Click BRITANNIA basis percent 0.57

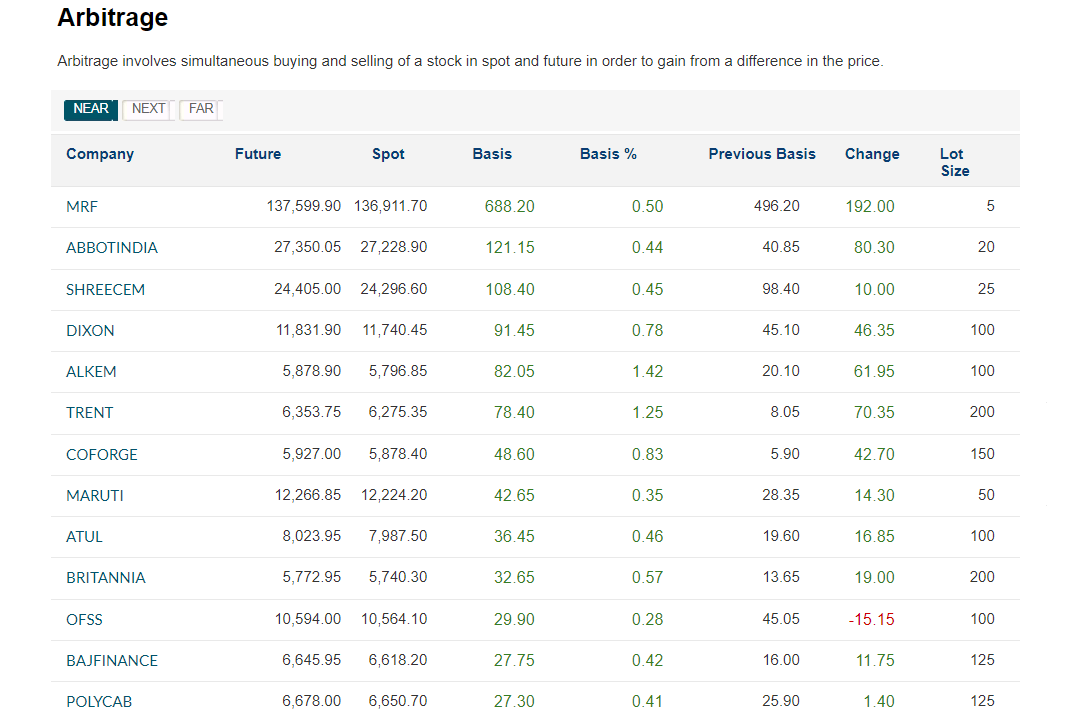coord(647,578)
